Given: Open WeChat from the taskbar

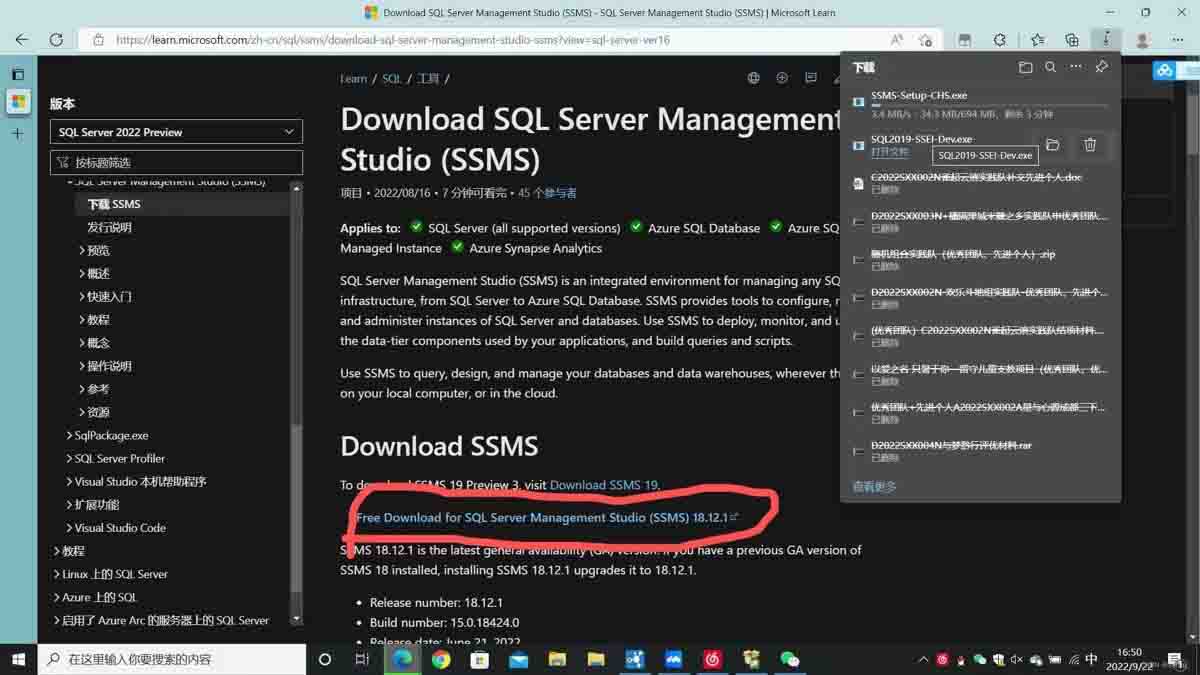Looking at the screenshot, I should 790,659.
